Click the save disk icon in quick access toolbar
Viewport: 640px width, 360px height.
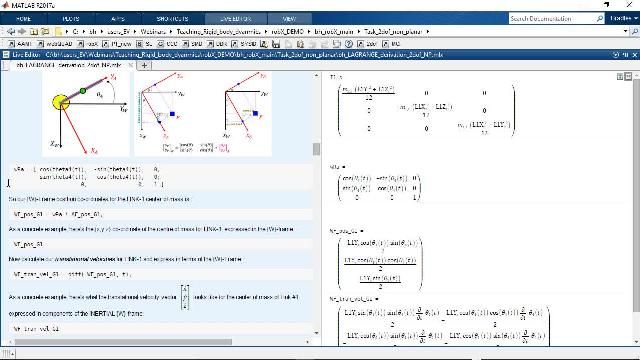(276, 44)
